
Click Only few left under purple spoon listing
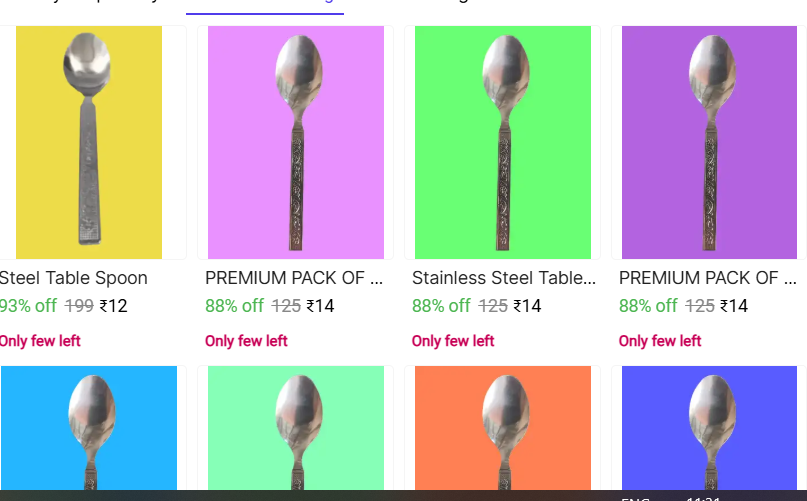coord(660,341)
